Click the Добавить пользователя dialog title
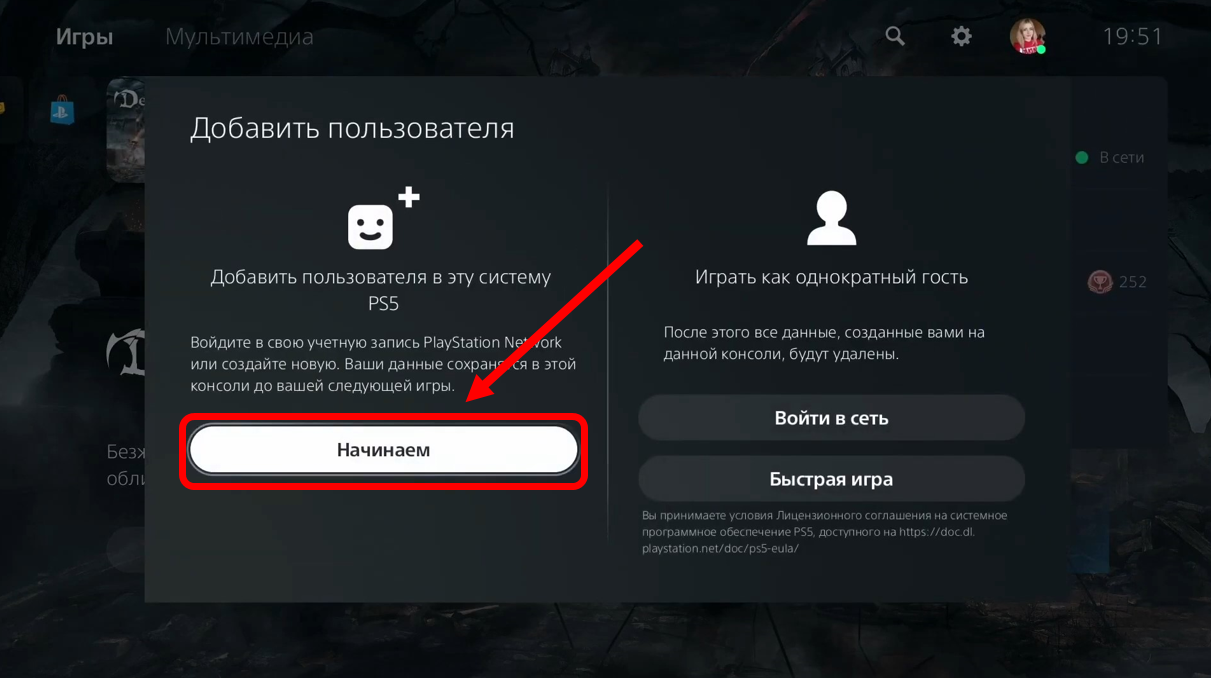This screenshot has width=1211, height=678. (x=352, y=128)
